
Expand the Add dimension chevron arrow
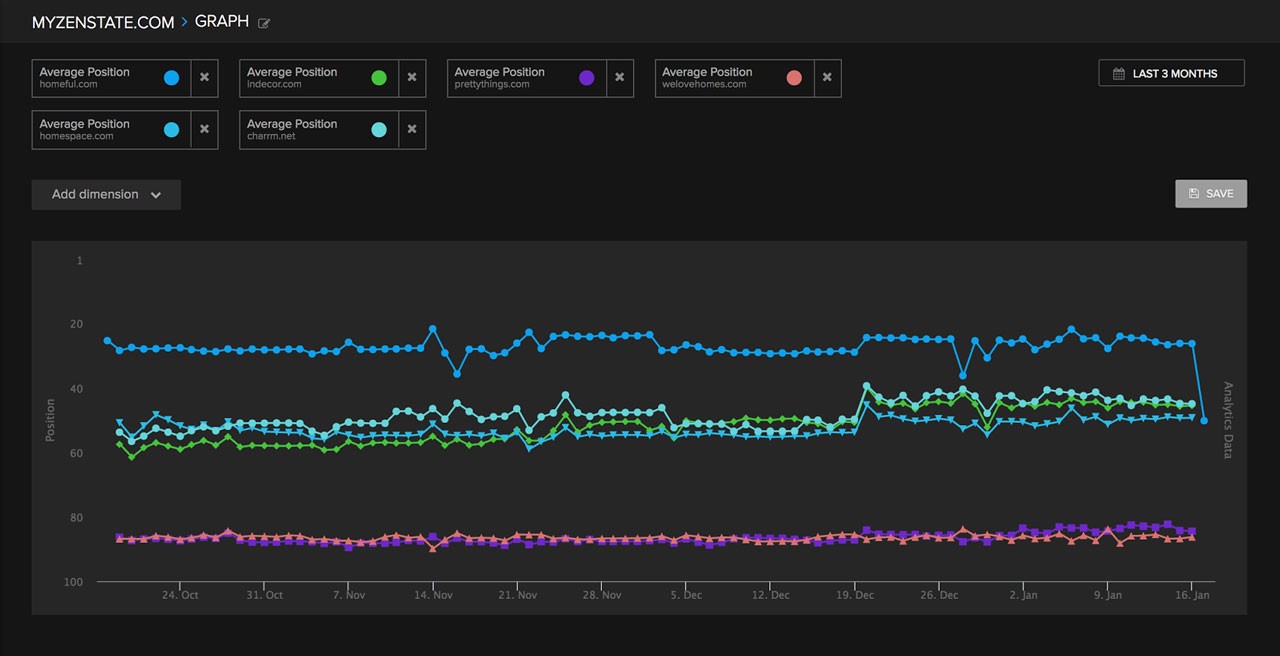tap(156, 195)
